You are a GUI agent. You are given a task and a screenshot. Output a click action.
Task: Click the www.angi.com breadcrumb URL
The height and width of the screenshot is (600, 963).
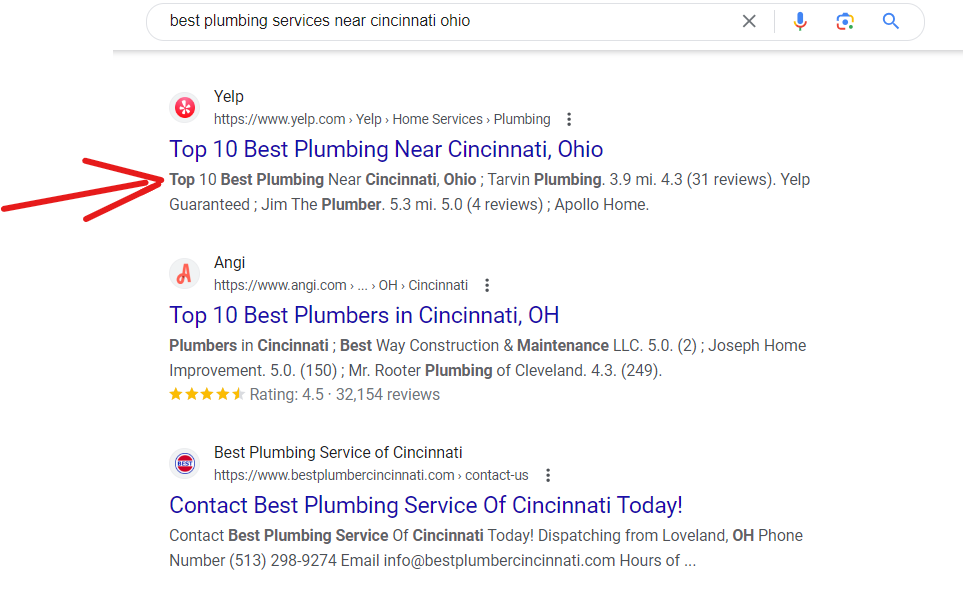point(275,284)
